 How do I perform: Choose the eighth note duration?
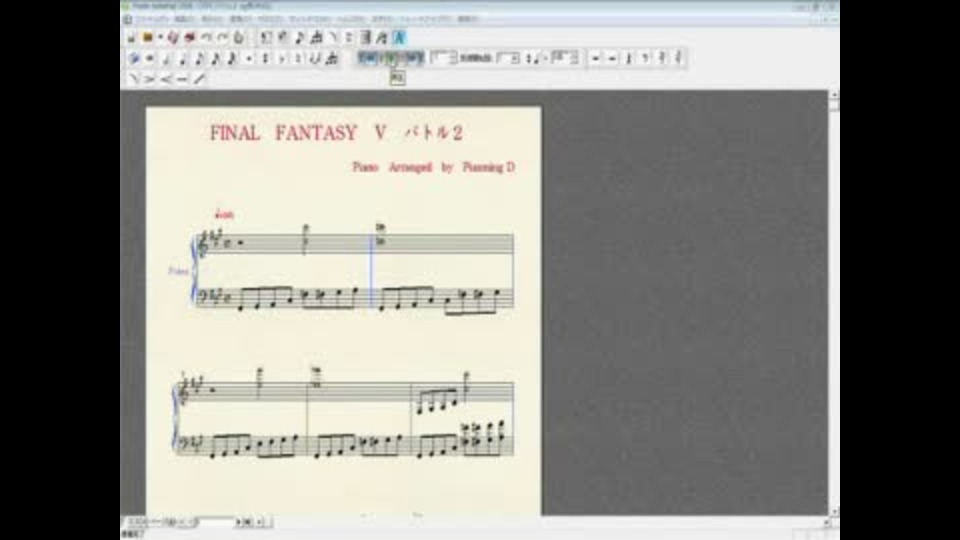199,59
